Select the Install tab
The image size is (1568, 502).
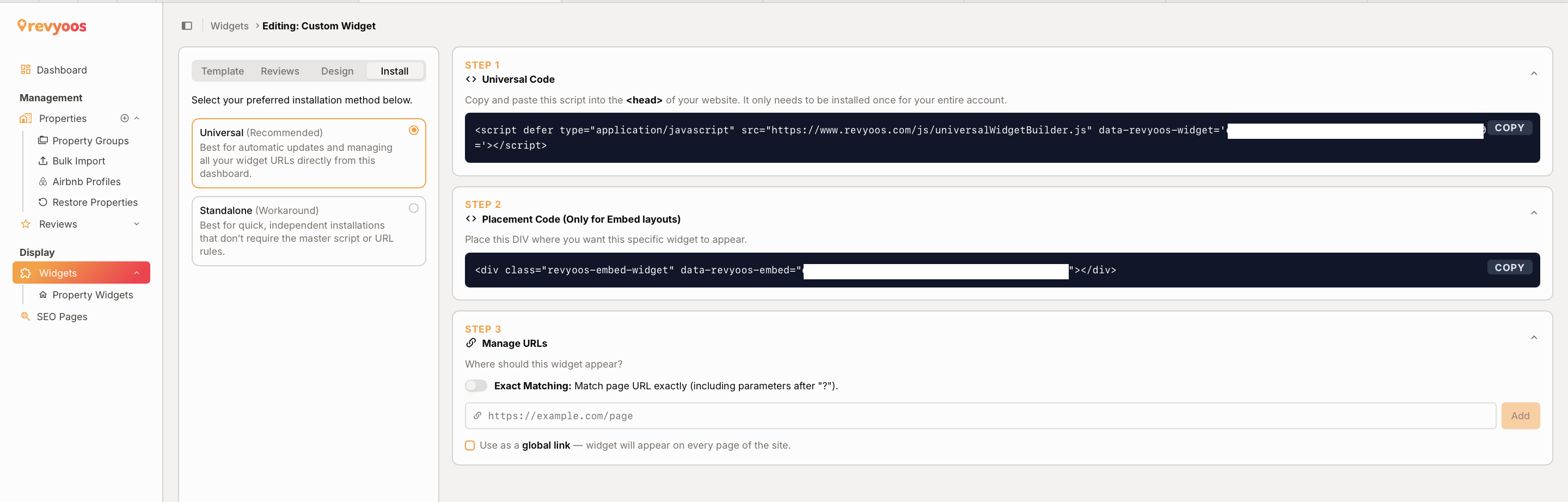[x=394, y=71]
